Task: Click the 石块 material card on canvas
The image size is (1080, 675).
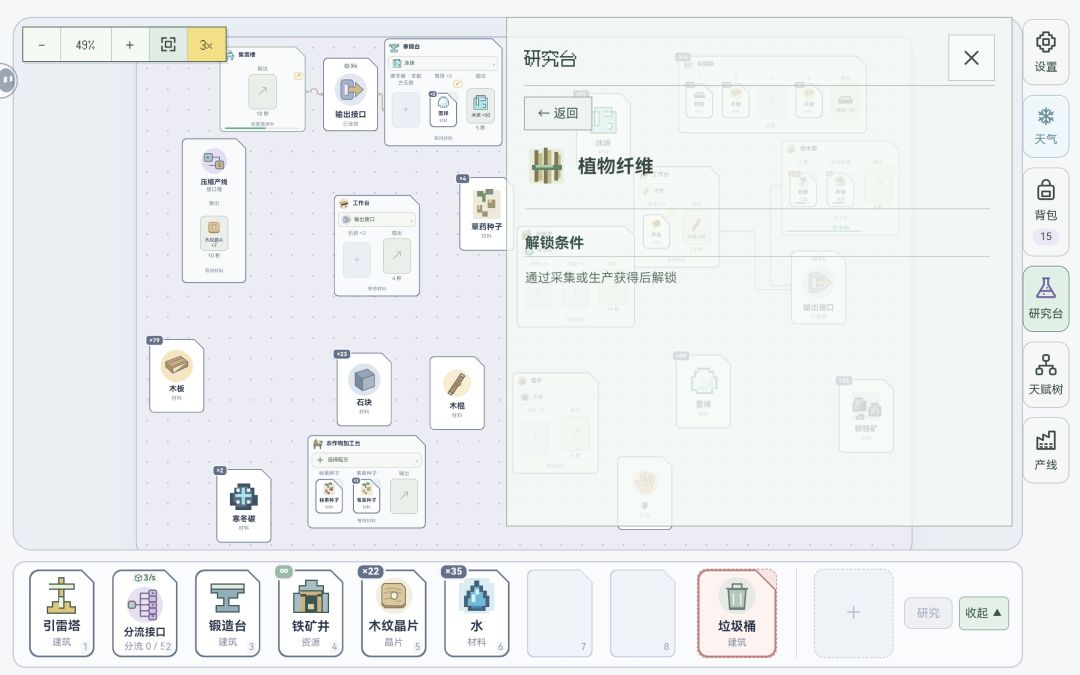Action: click(x=364, y=390)
